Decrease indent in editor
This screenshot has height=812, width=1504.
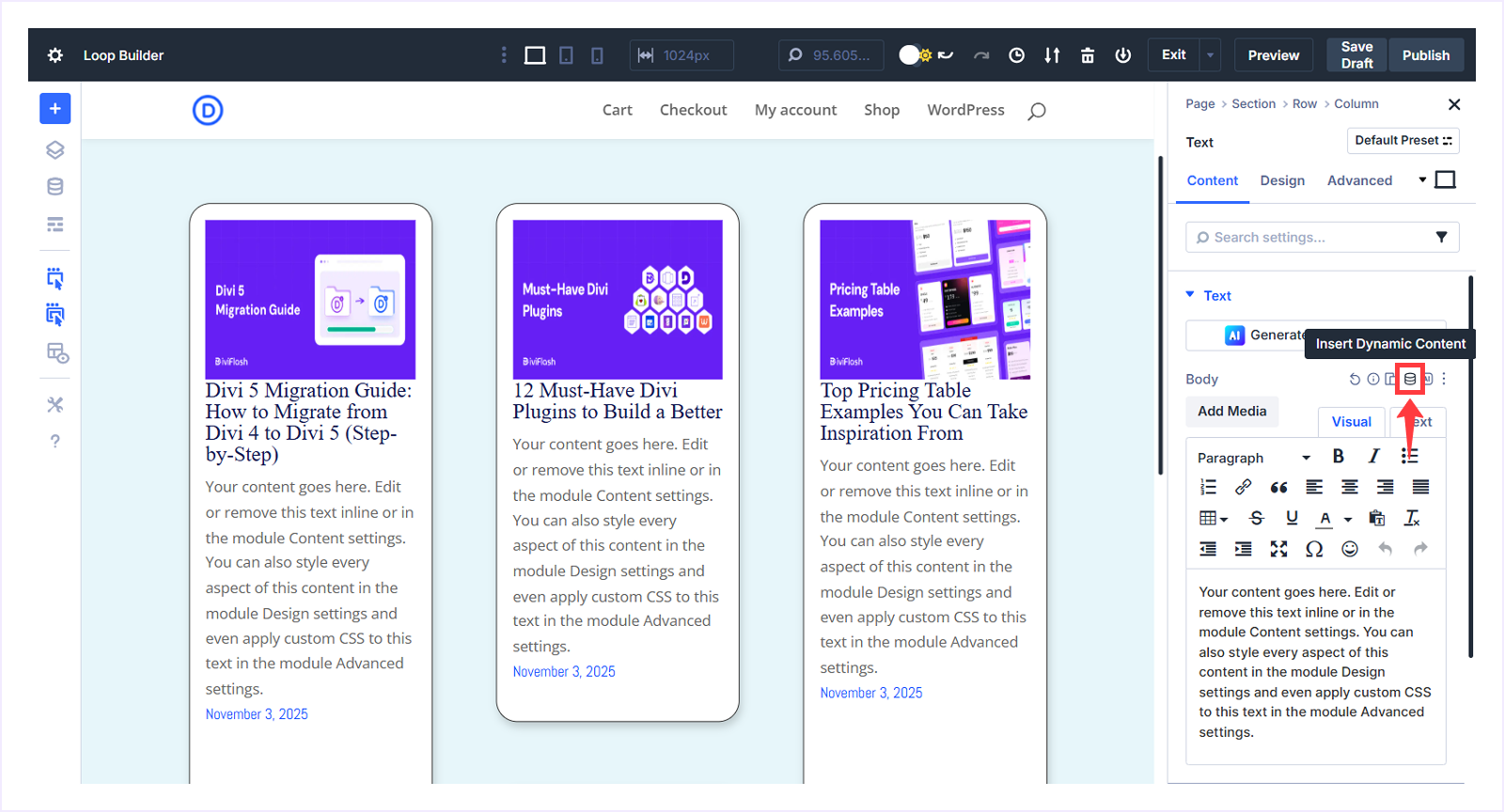[x=1208, y=549]
